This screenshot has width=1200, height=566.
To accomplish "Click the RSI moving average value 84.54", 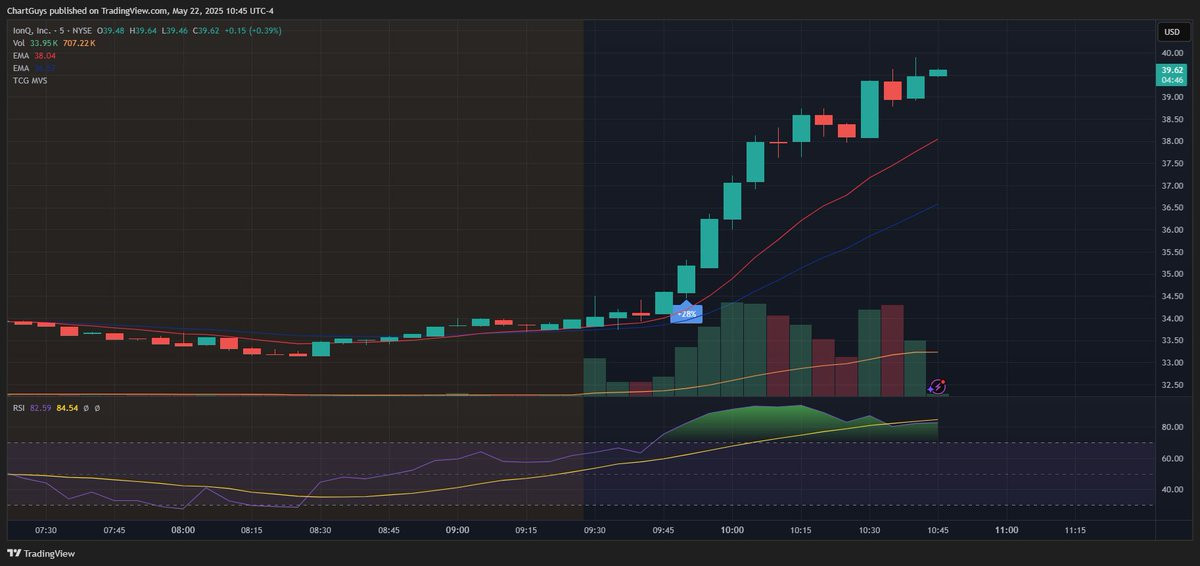I will [67, 408].
